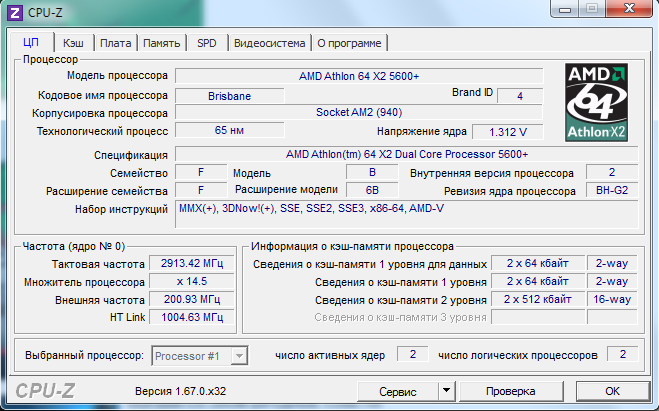Click the processor model field AMD Athlon 64 X2 5600+

(x=359, y=76)
